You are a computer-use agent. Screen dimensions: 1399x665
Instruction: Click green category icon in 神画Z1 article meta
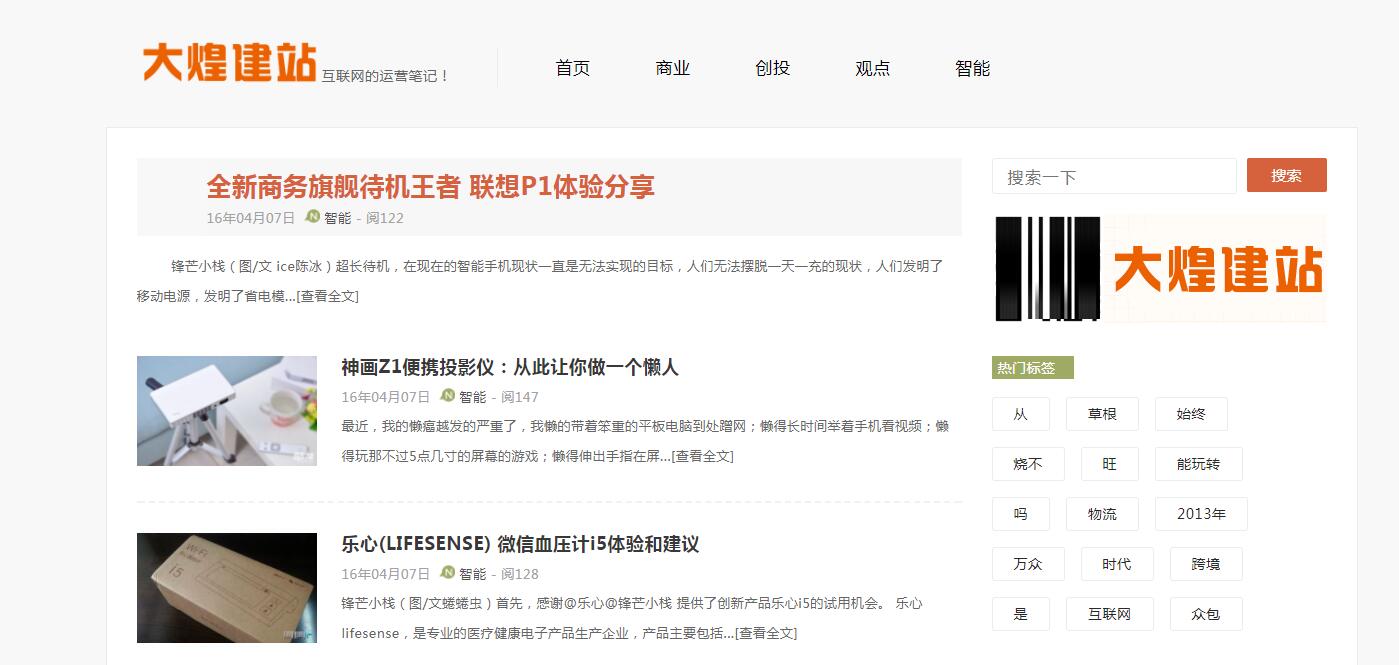pos(448,395)
